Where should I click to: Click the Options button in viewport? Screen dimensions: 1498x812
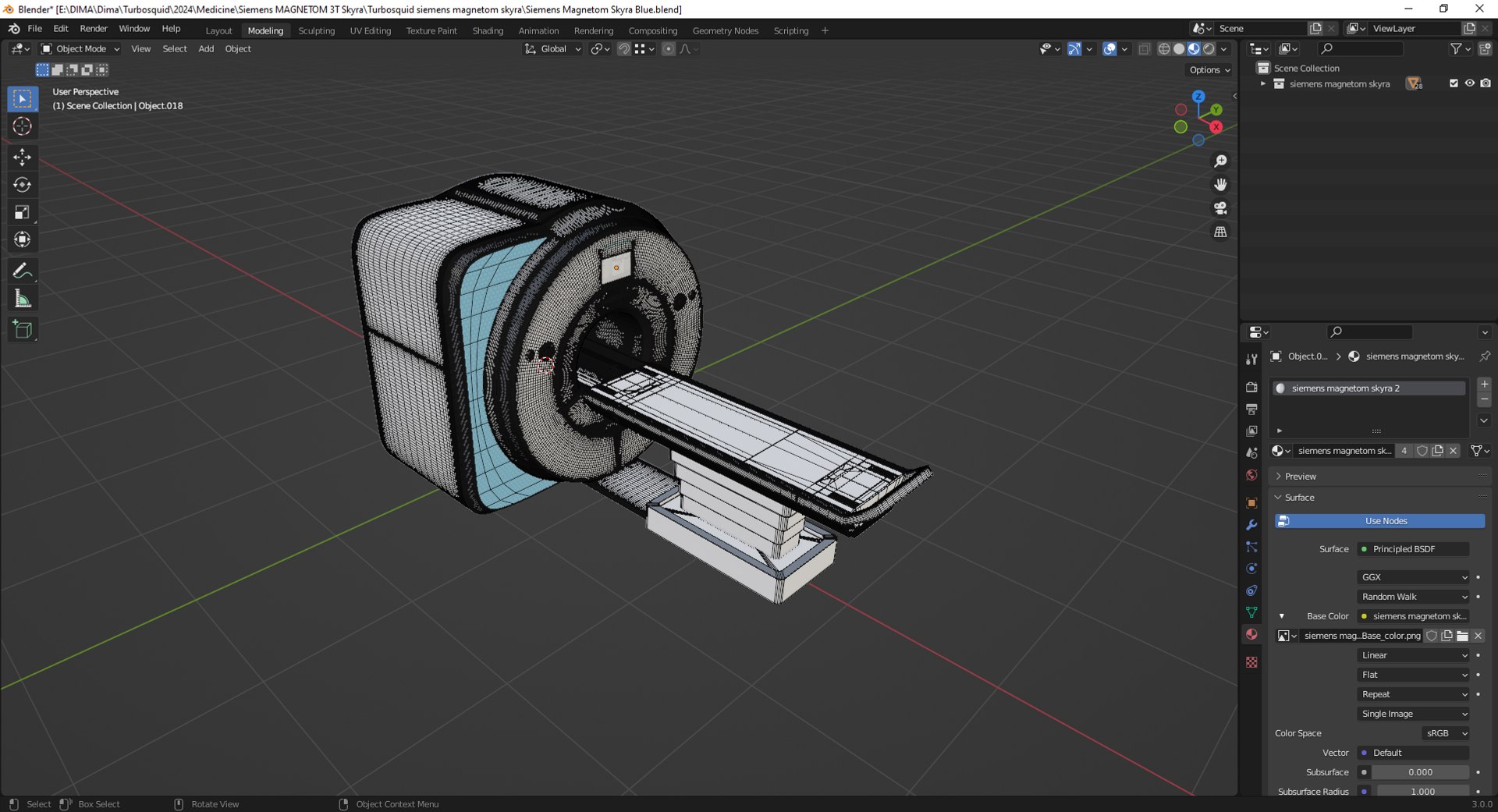[1209, 69]
